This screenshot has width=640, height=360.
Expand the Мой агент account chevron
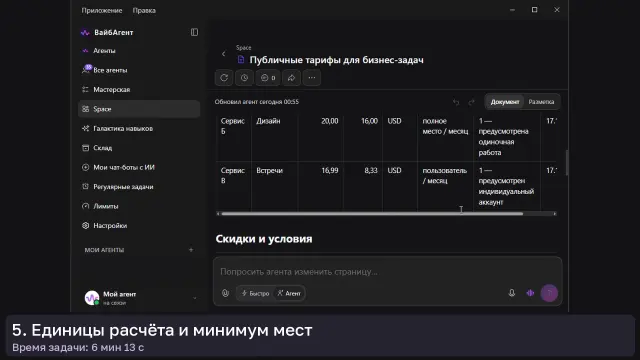click(194, 298)
